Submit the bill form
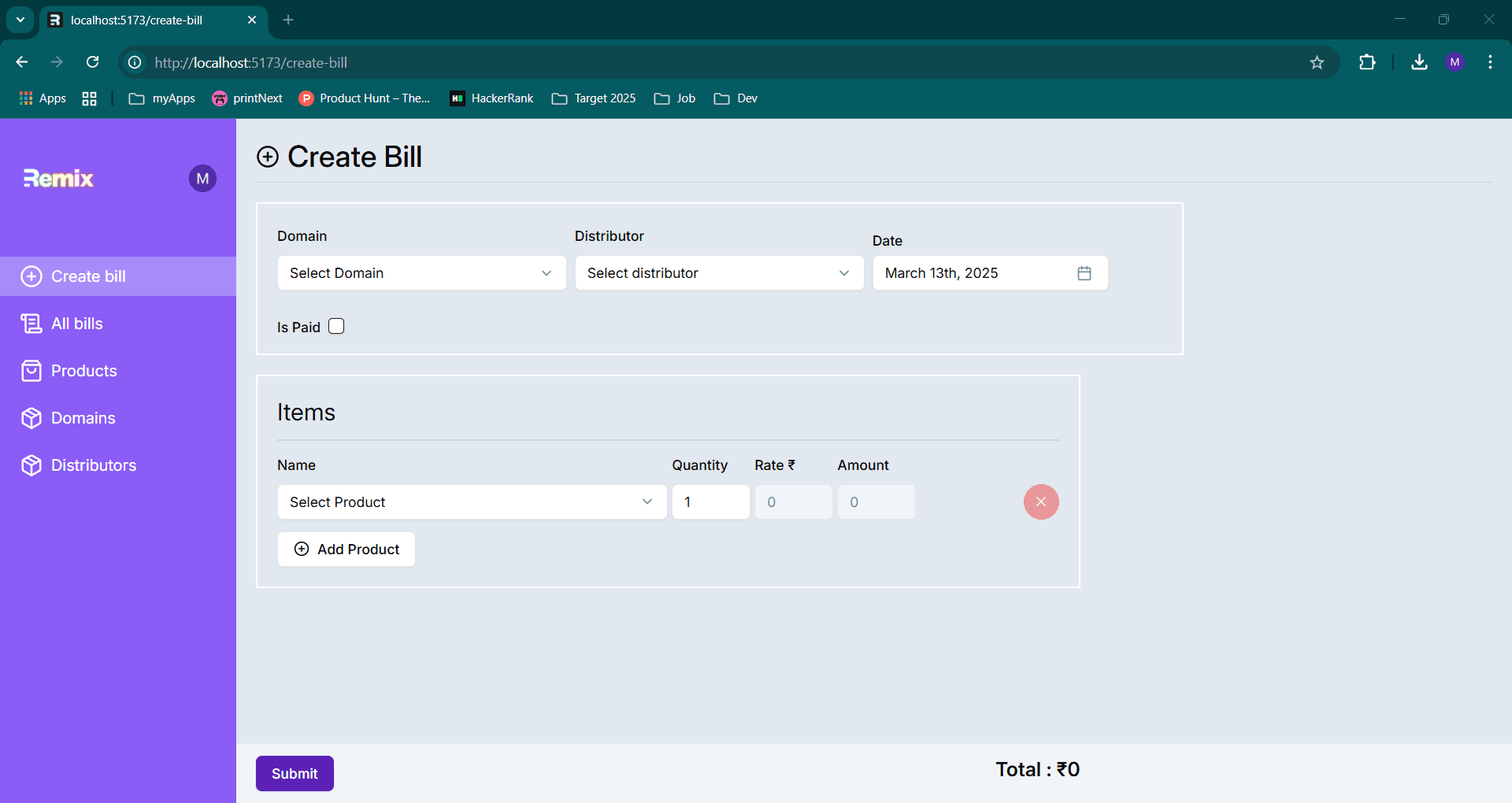The height and width of the screenshot is (803, 1512). [x=295, y=774]
